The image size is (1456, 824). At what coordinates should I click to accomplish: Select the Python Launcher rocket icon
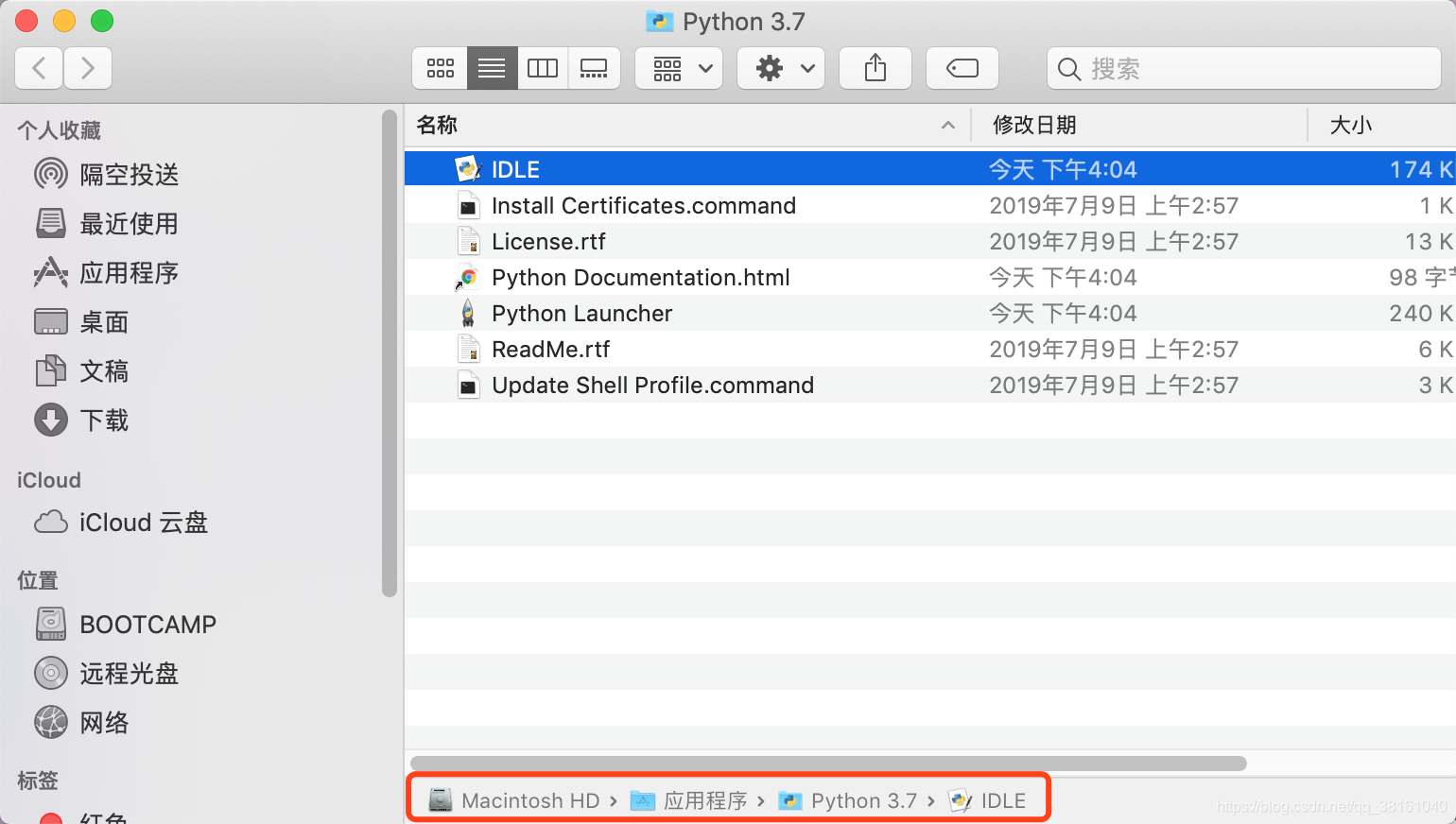(468, 313)
